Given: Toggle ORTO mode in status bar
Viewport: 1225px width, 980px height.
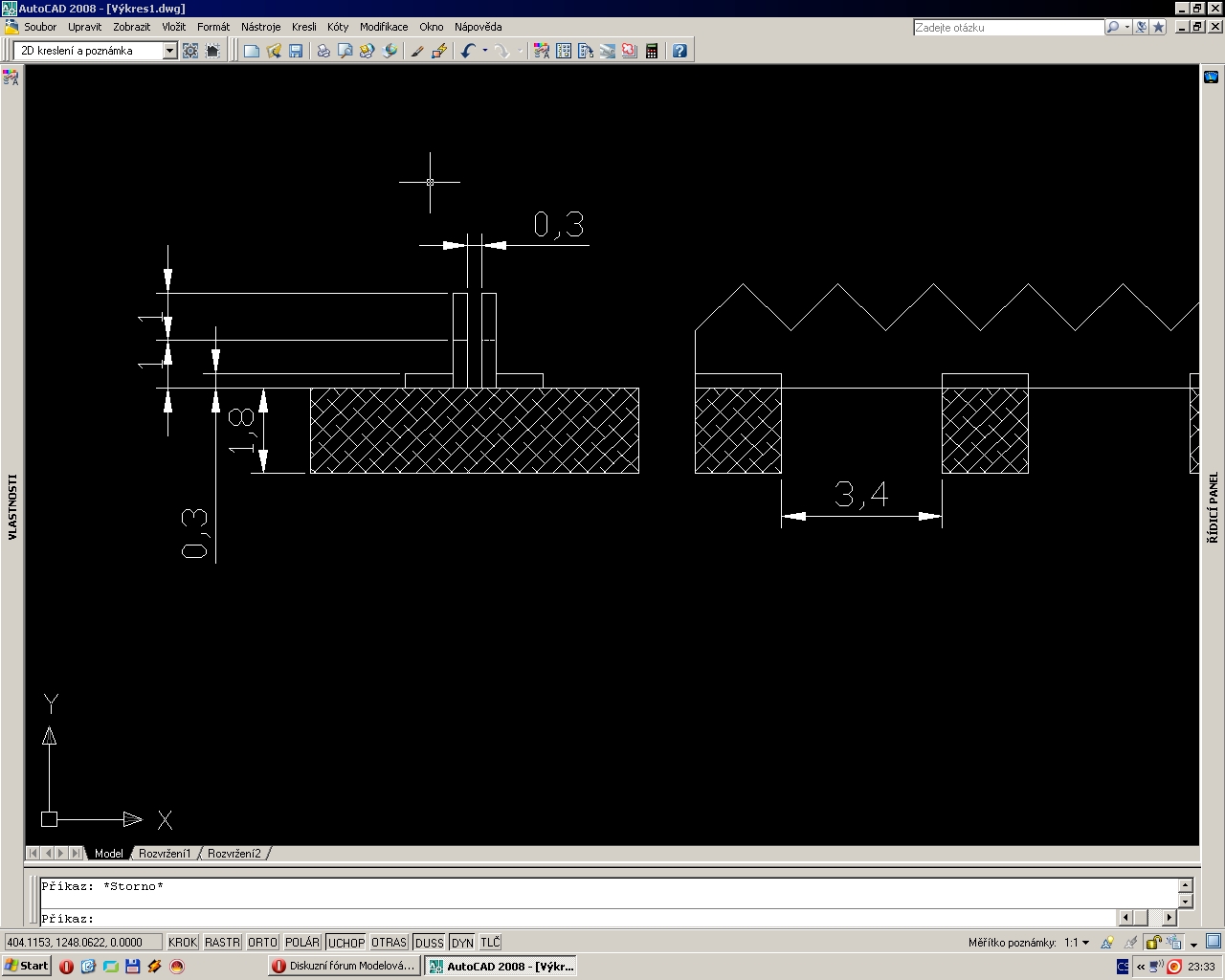Looking at the screenshot, I should (x=262, y=943).
